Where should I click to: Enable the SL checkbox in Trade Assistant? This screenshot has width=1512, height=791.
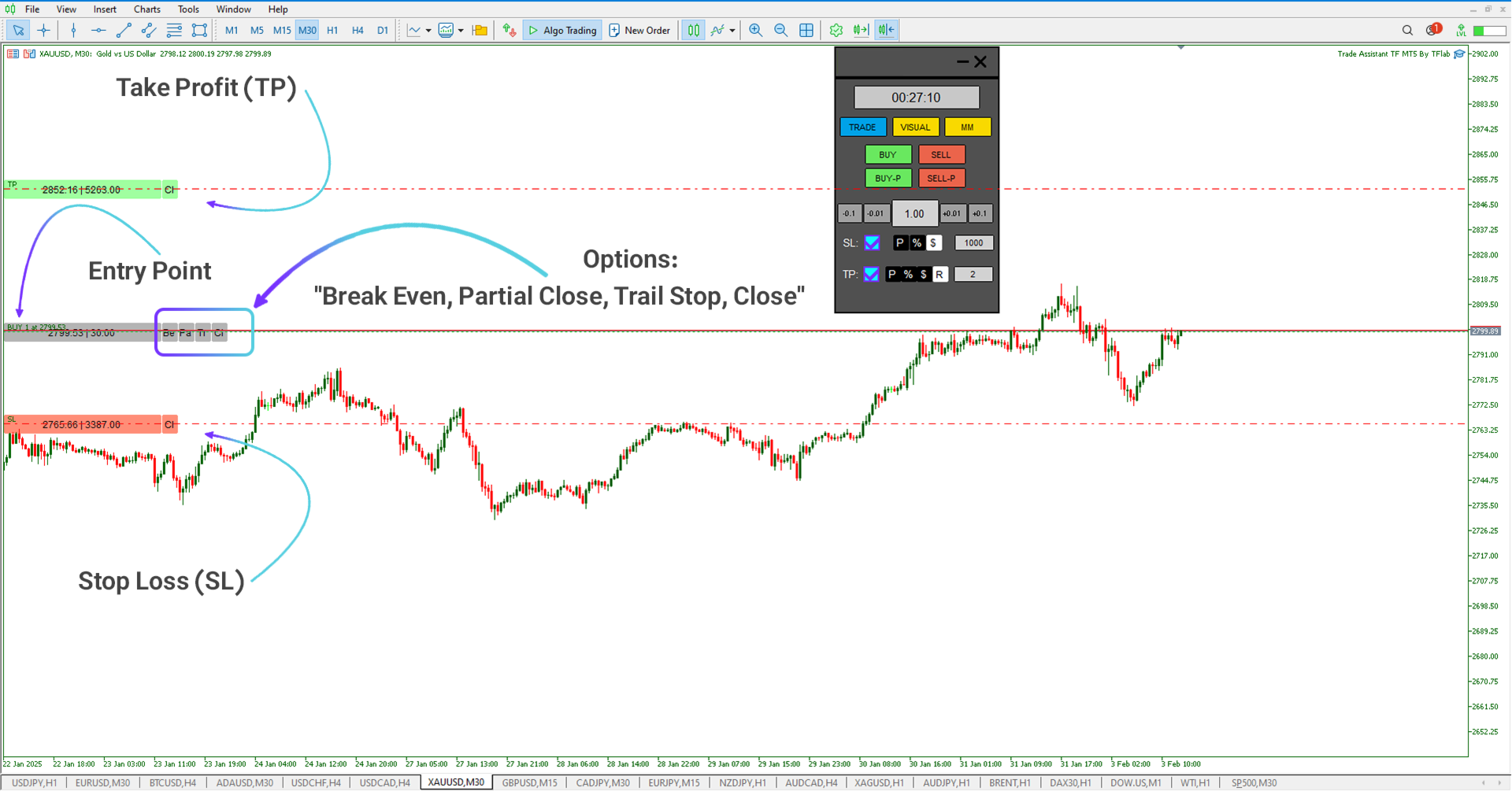(872, 243)
